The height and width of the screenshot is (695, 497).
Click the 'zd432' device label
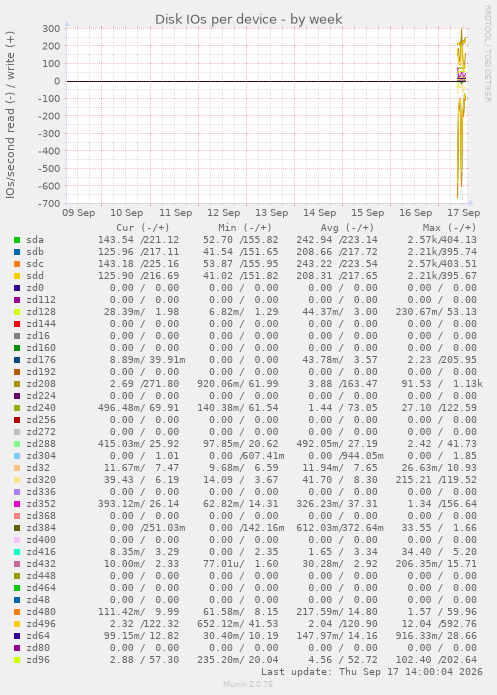tap(41, 564)
